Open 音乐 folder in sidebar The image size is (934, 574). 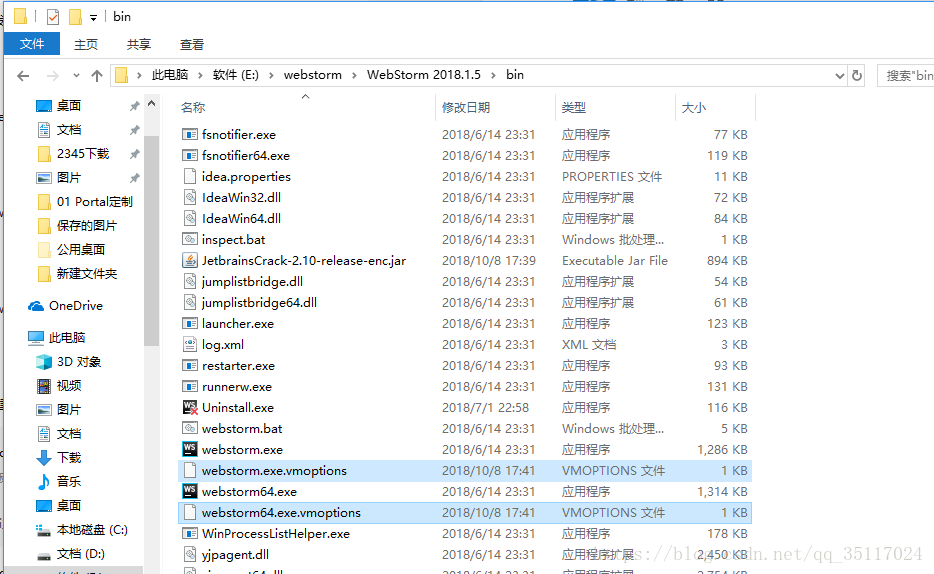(x=69, y=482)
